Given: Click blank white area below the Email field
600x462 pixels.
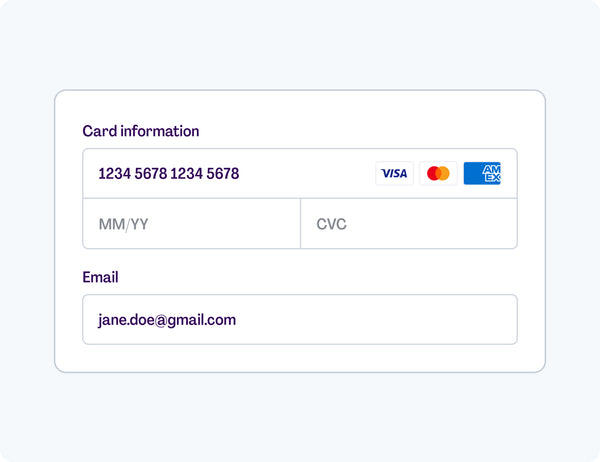Looking at the screenshot, I should (x=299, y=358).
